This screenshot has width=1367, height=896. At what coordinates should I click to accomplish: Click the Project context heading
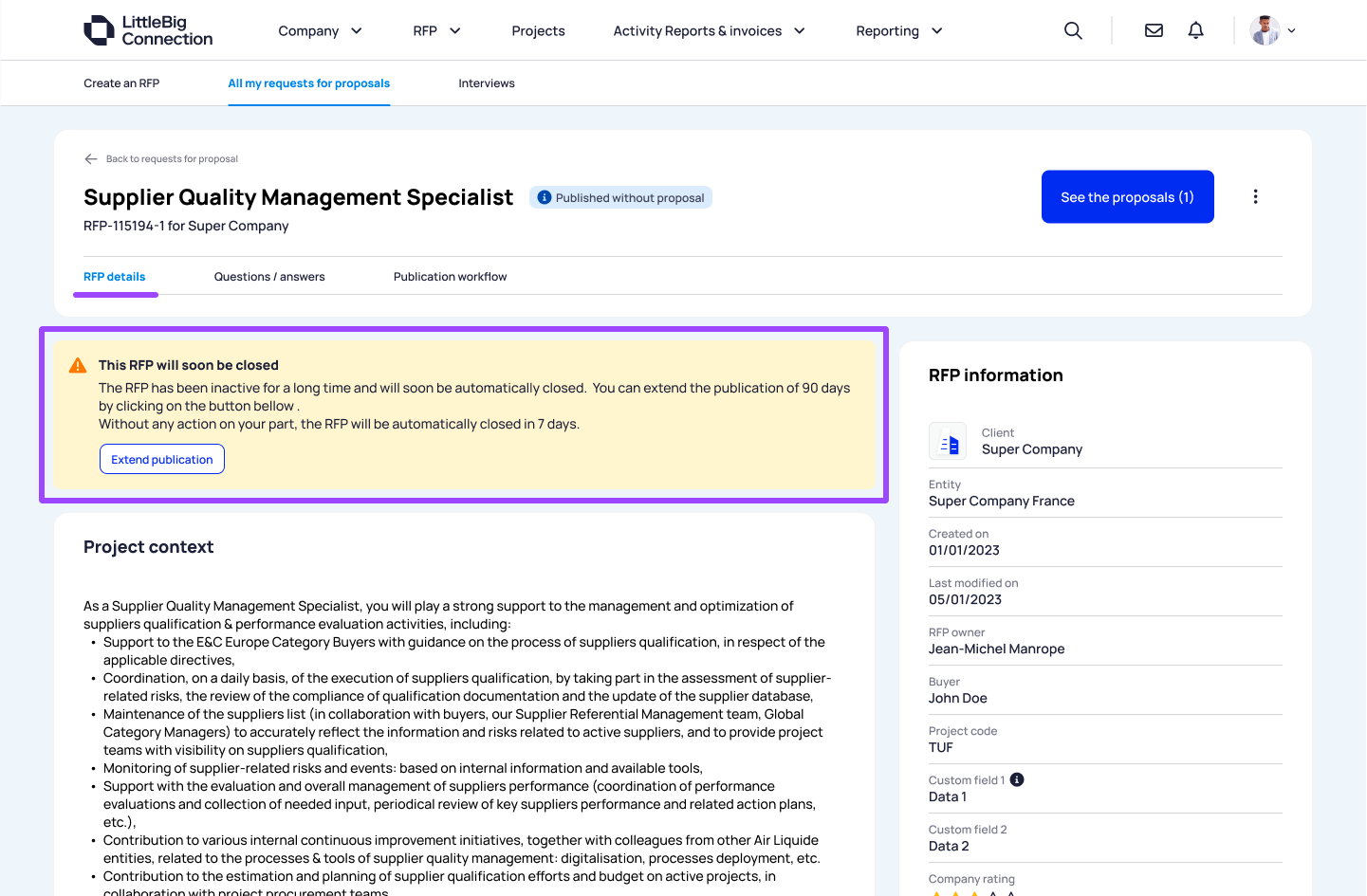point(148,547)
